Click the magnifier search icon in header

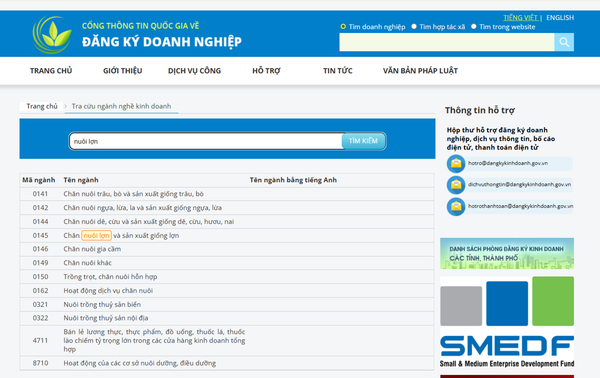(564, 42)
